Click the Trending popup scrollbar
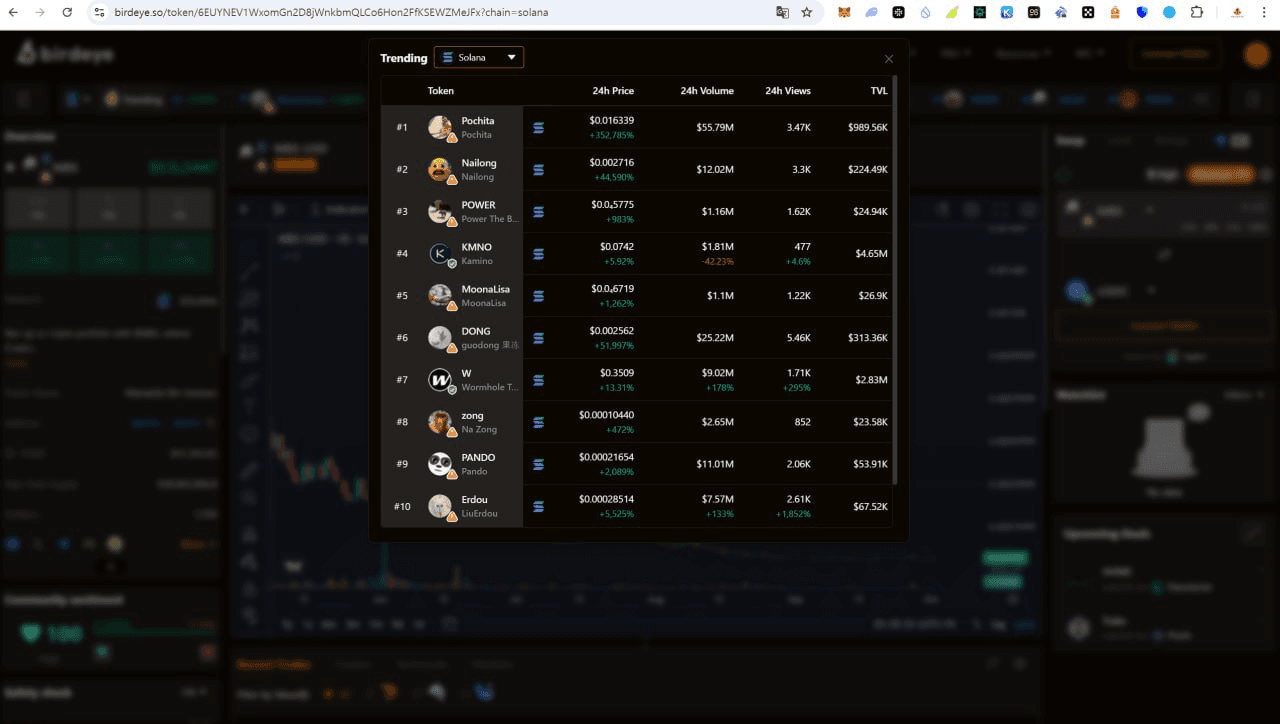1280x724 pixels. click(x=894, y=280)
